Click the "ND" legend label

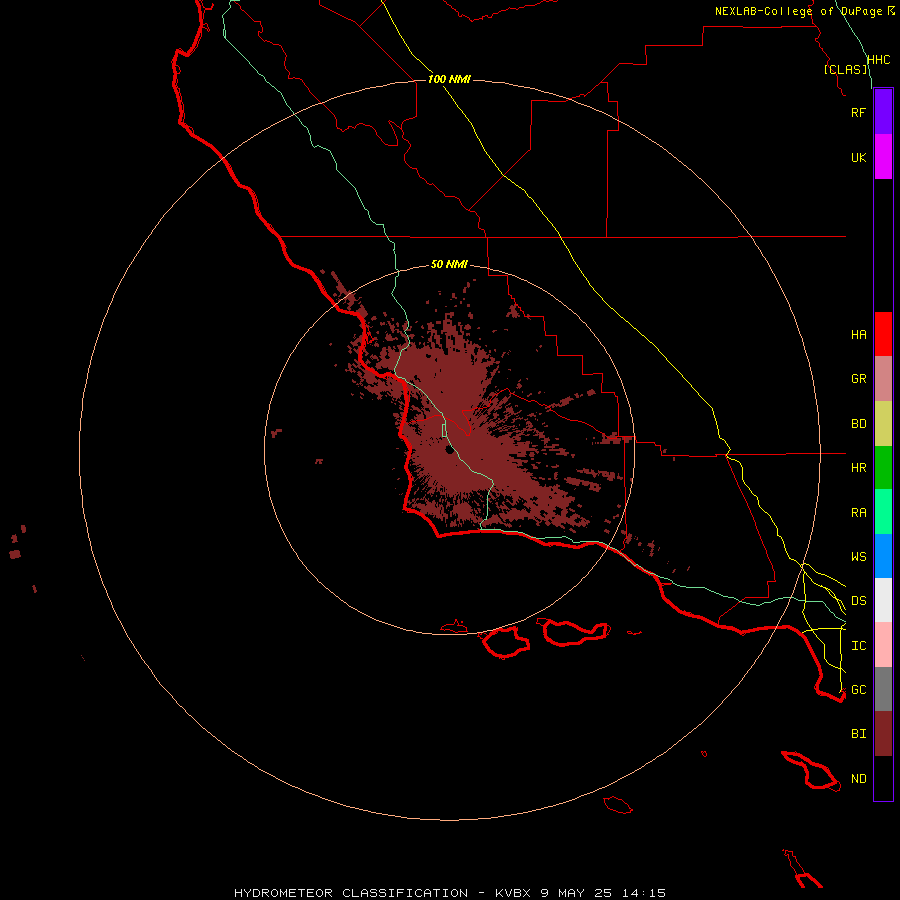(x=858, y=778)
